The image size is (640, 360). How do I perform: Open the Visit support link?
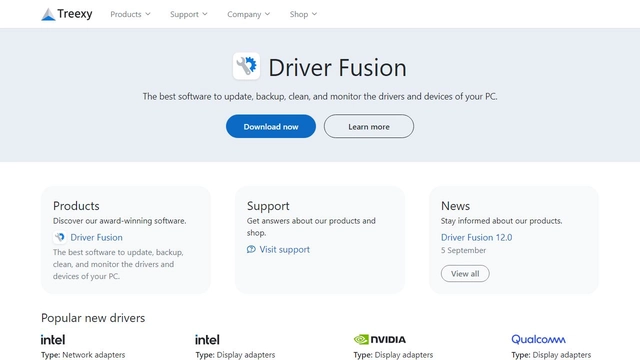(x=284, y=249)
